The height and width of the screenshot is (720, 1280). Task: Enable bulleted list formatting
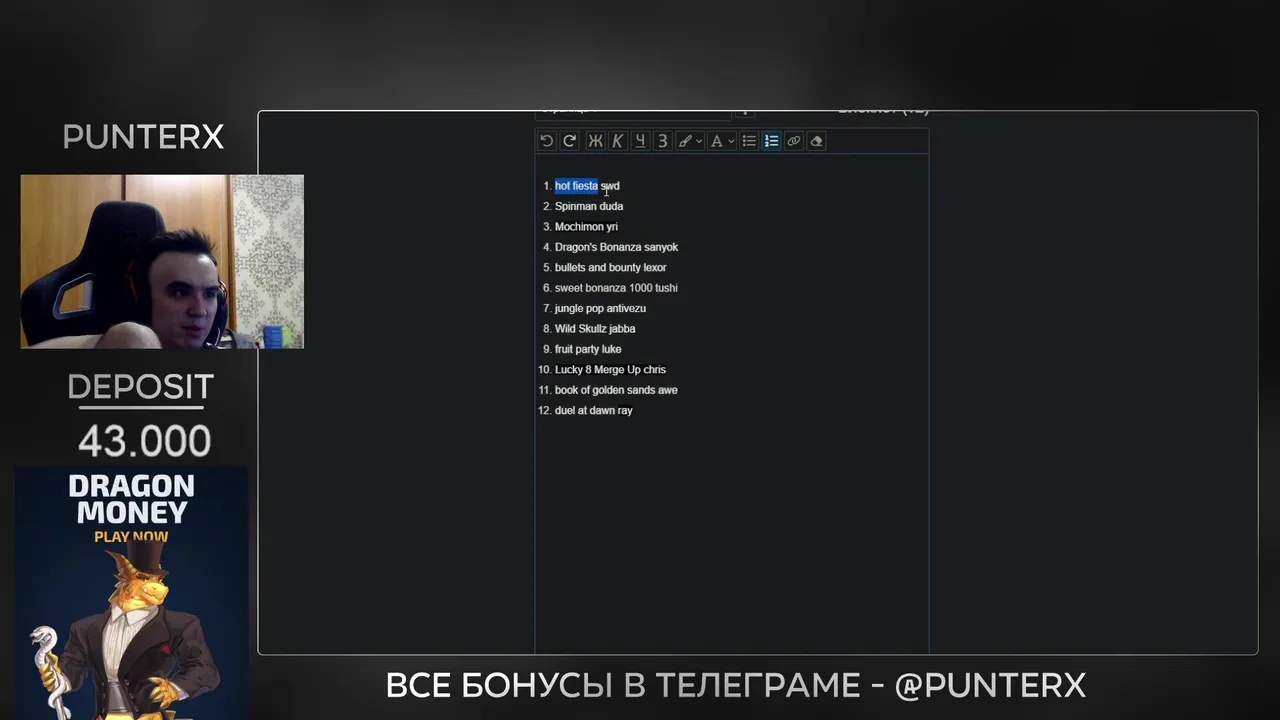click(749, 141)
